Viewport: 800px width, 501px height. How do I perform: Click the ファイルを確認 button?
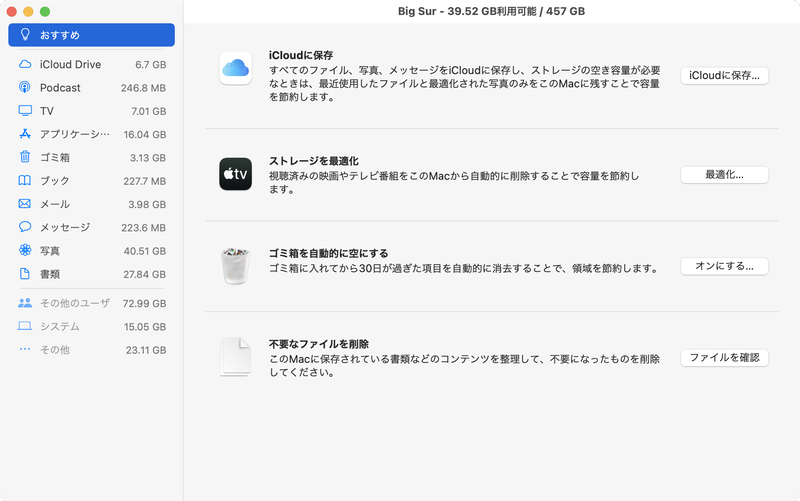pos(724,358)
